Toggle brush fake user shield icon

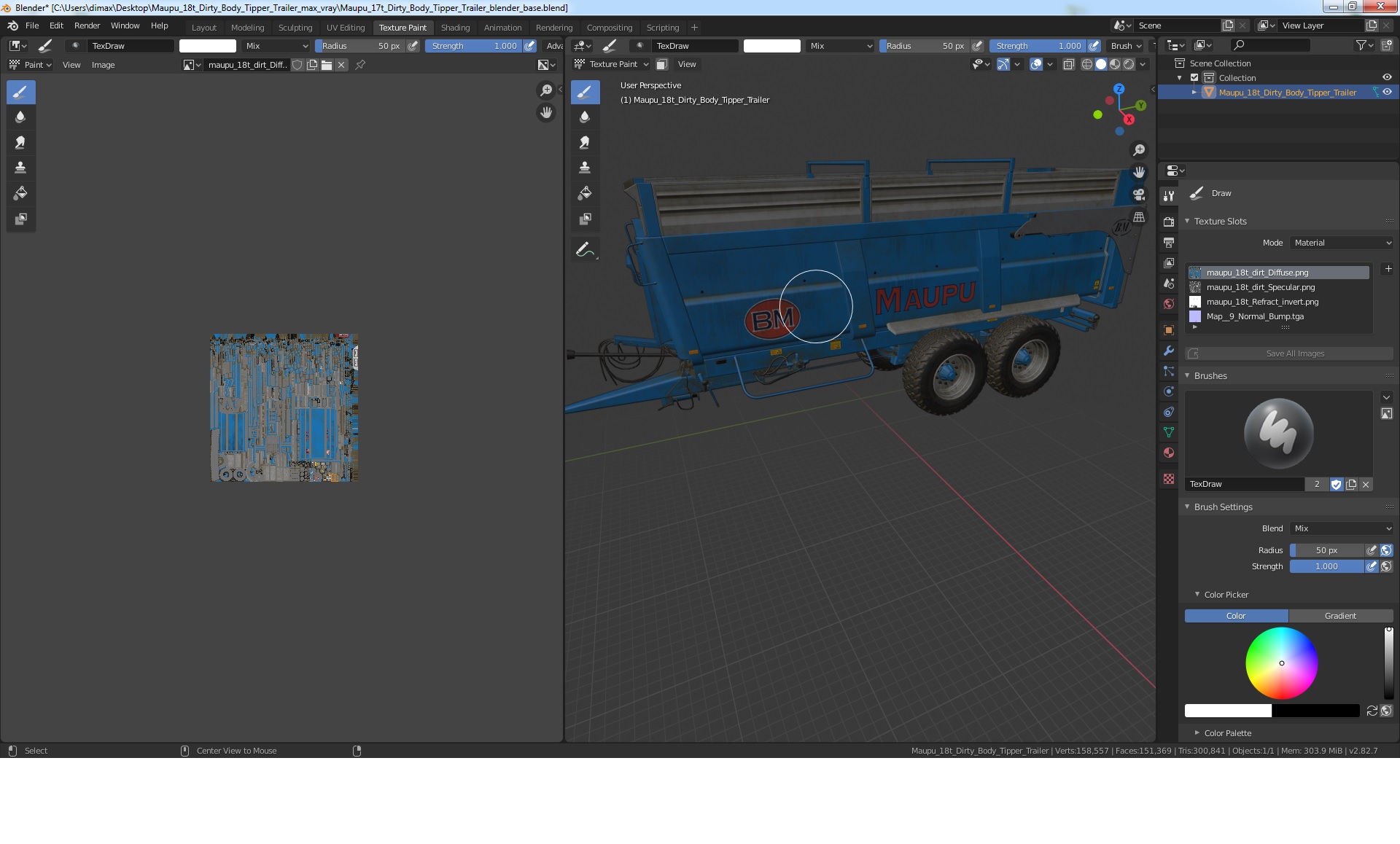[1337, 485]
